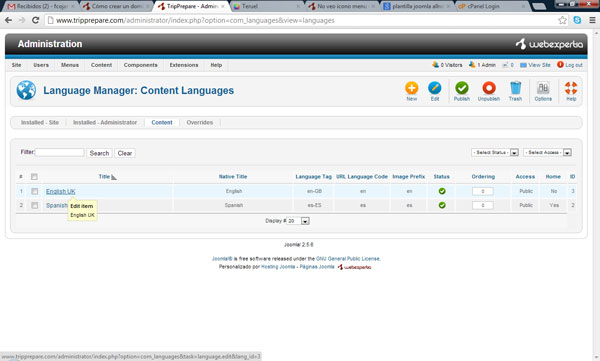600x361 pixels.
Task: Open the Site menu
Action: [16, 65]
